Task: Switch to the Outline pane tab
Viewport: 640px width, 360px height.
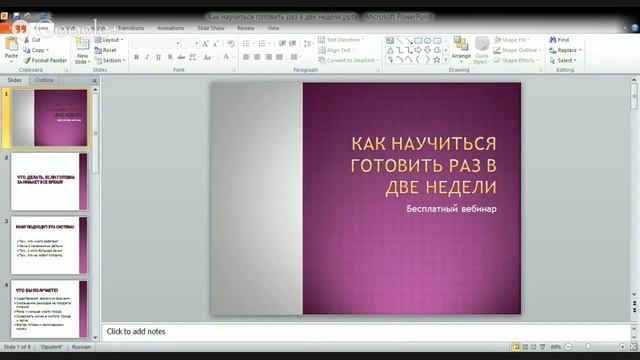Action: [44, 80]
